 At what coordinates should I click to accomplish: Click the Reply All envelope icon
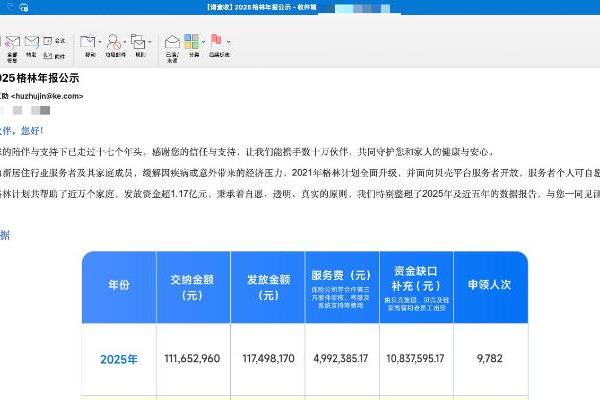[13, 42]
